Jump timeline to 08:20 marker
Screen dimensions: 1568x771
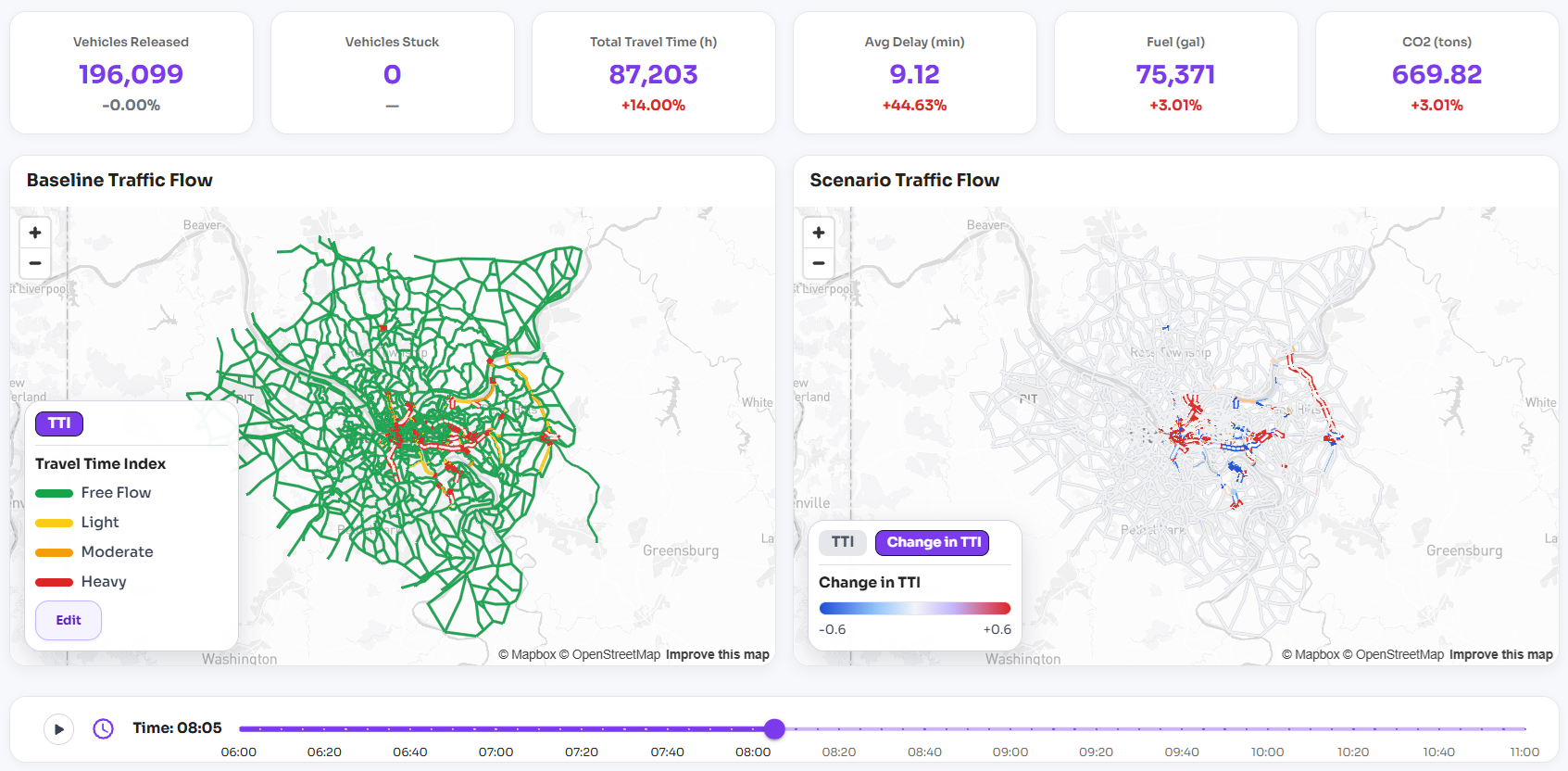click(839, 752)
